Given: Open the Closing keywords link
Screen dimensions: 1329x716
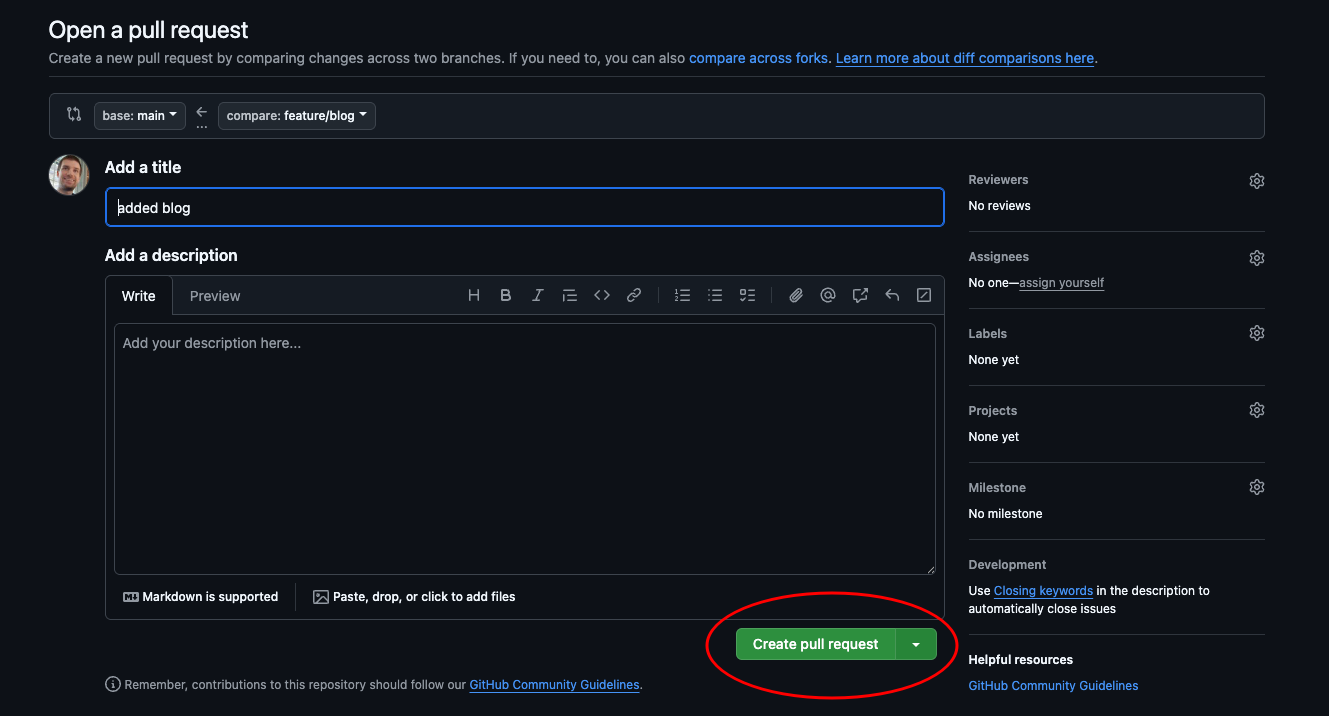Looking at the screenshot, I should point(1043,591).
